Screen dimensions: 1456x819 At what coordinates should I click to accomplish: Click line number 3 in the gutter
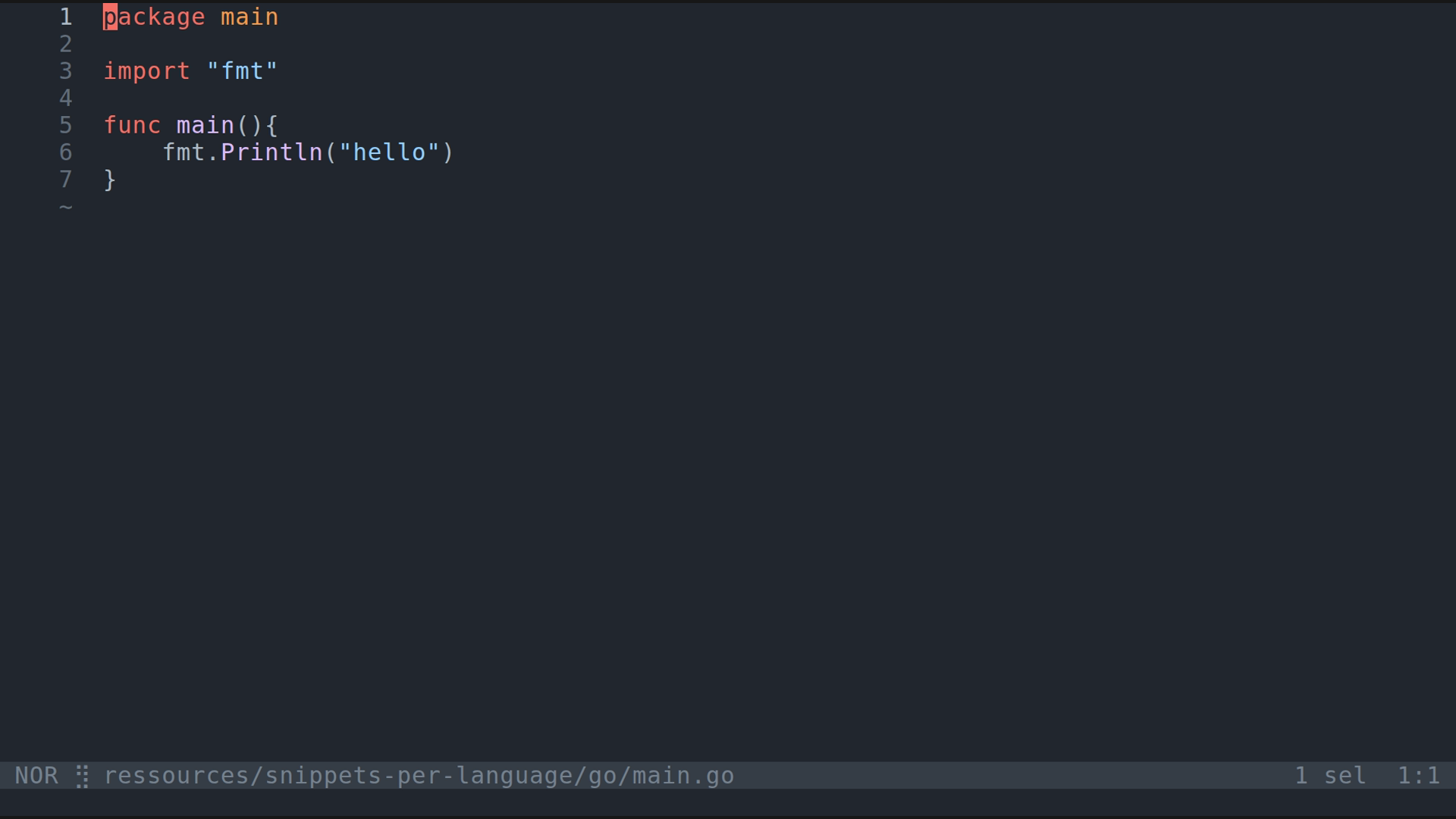[x=66, y=71]
